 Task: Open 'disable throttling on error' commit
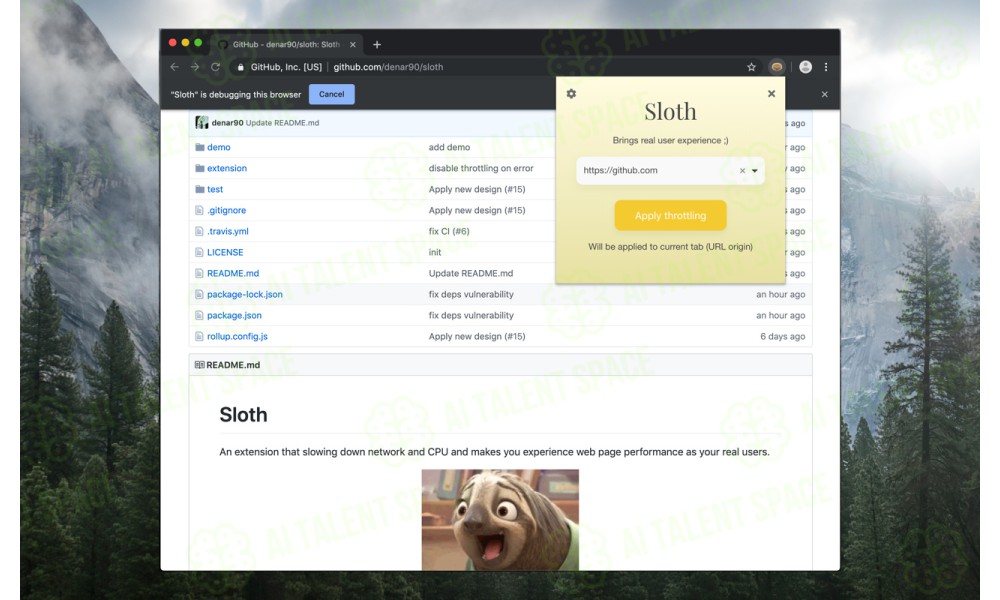pos(481,168)
